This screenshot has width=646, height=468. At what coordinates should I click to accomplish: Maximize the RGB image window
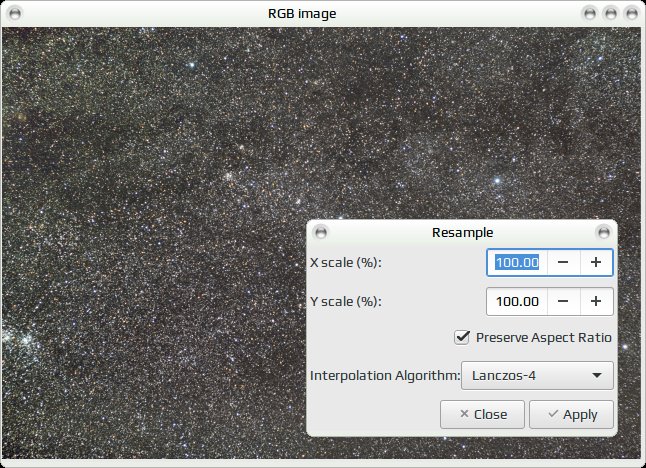tap(611, 14)
